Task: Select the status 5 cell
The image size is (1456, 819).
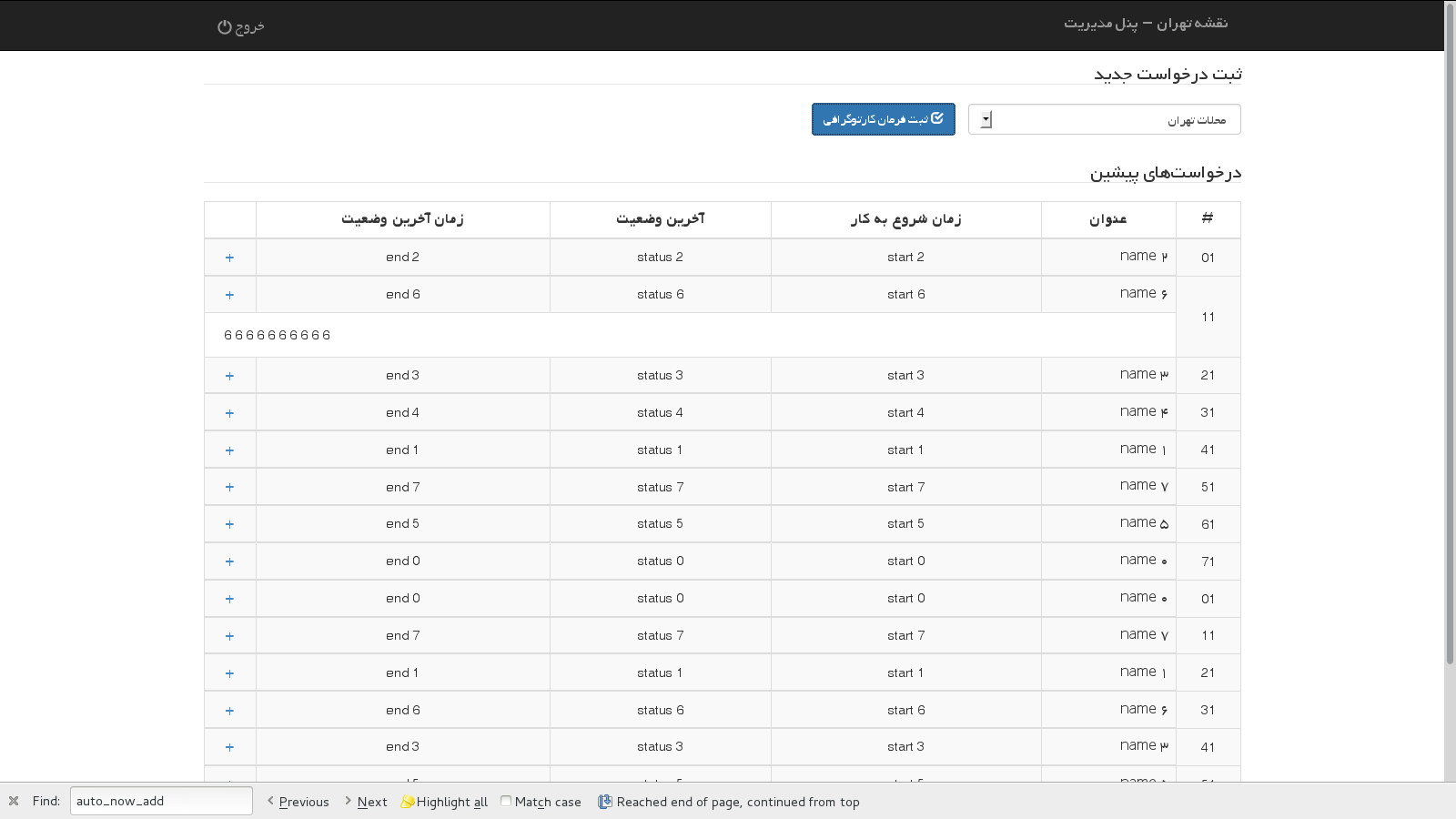Action: [661, 523]
